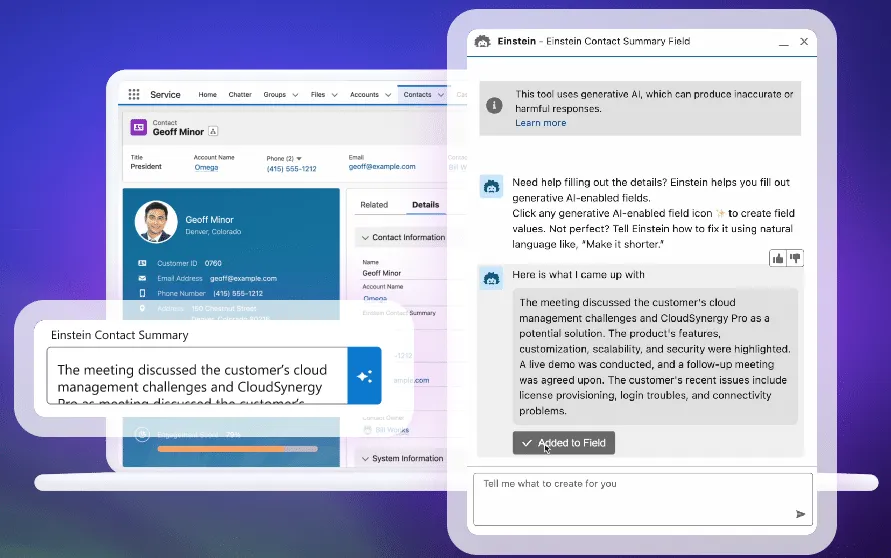Image resolution: width=891 pixels, height=558 pixels.
Task: Click the (415) 555-1212 phone link in header
Action: (292, 169)
